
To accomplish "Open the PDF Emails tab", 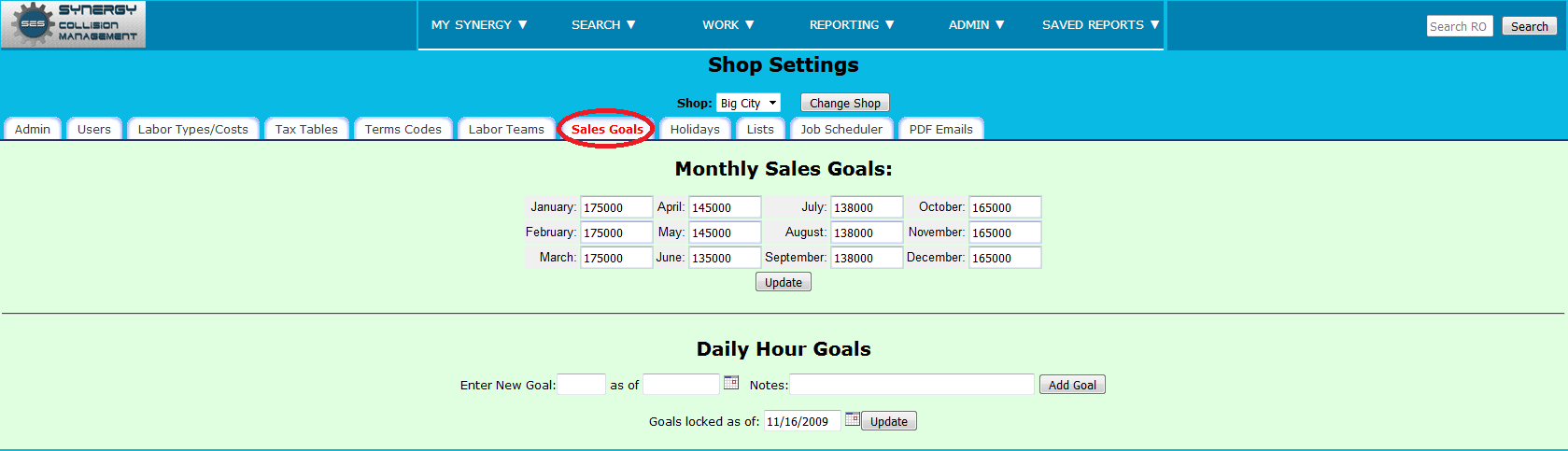I will [x=941, y=129].
